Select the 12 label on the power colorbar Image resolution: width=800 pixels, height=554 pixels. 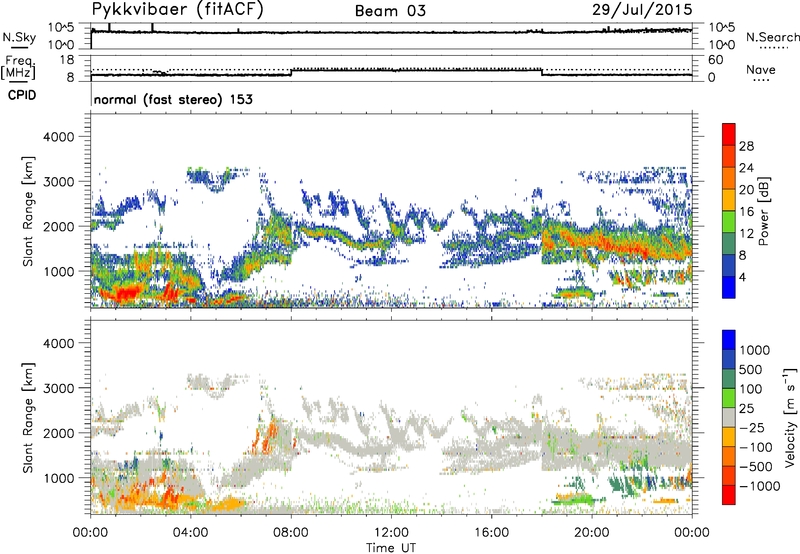point(746,234)
